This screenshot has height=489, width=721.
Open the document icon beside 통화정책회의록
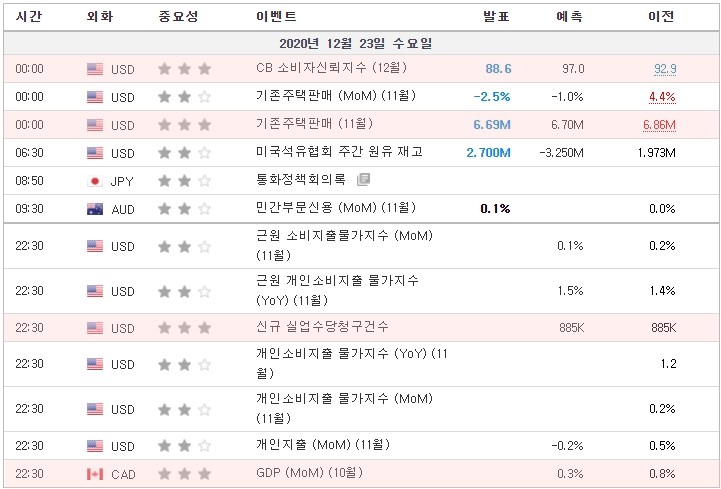[363, 179]
